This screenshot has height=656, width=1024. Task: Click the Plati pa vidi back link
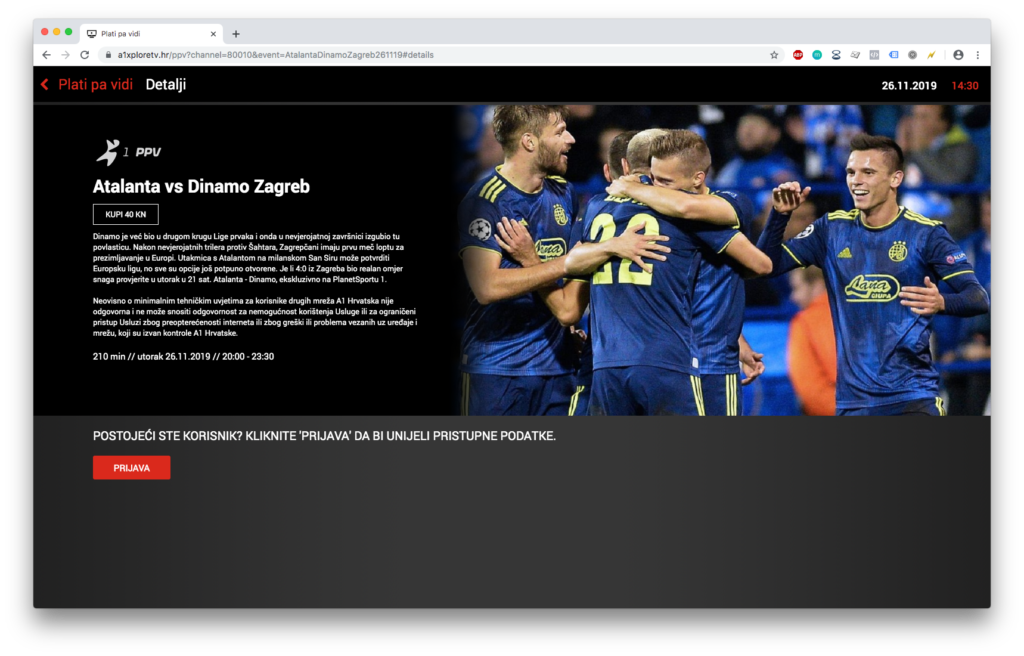(x=95, y=85)
